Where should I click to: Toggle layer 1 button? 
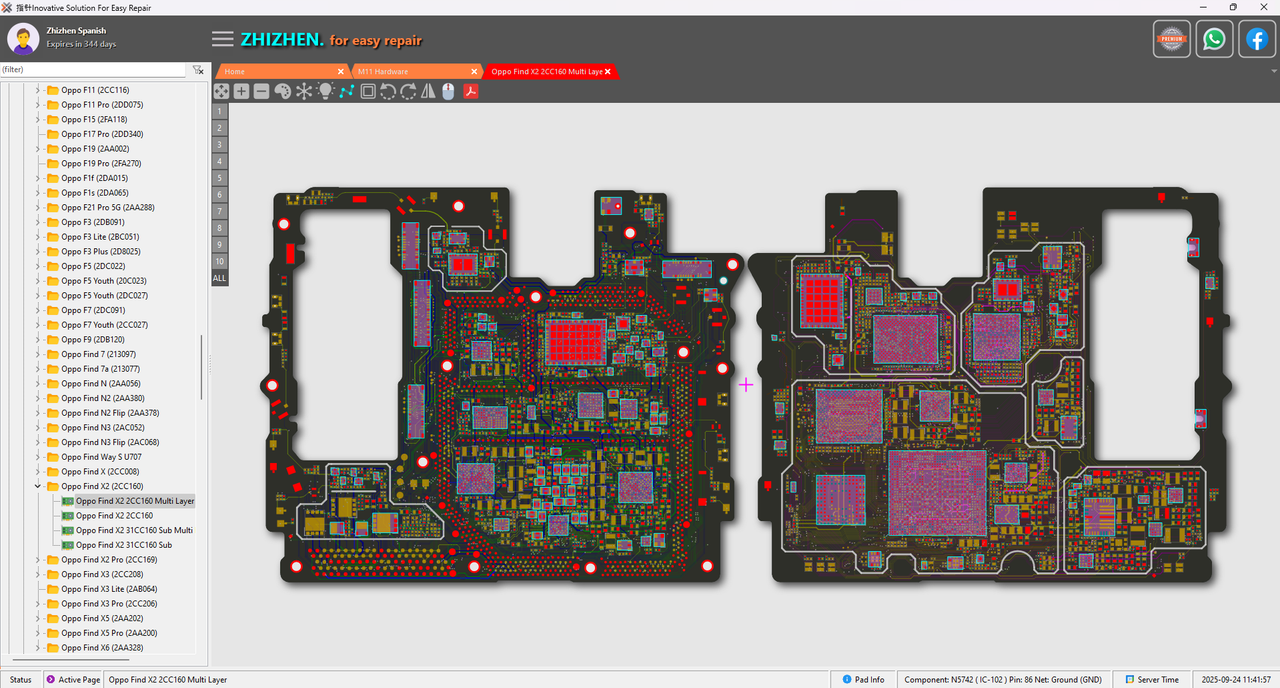220,111
